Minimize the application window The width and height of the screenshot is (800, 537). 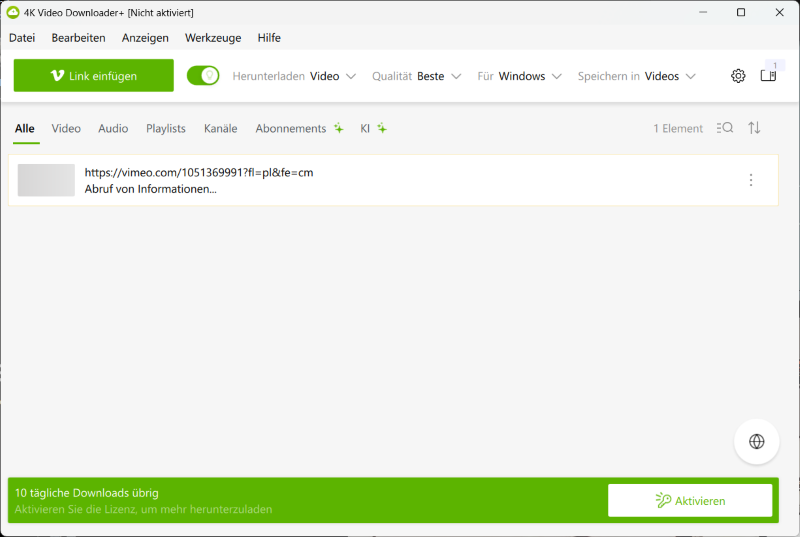click(x=703, y=12)
